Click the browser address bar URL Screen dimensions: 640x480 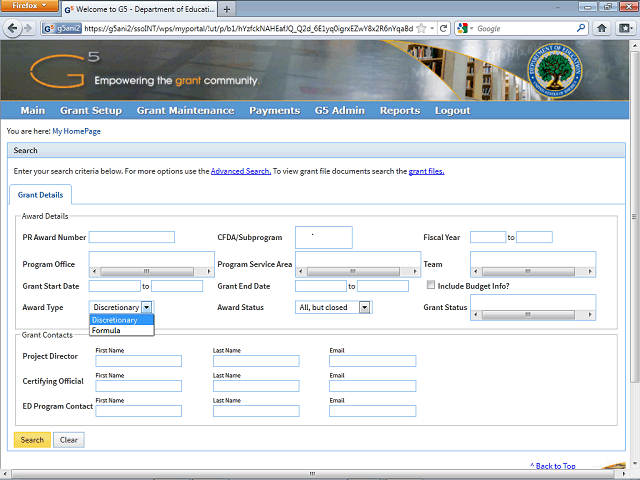tap(249, 28)
